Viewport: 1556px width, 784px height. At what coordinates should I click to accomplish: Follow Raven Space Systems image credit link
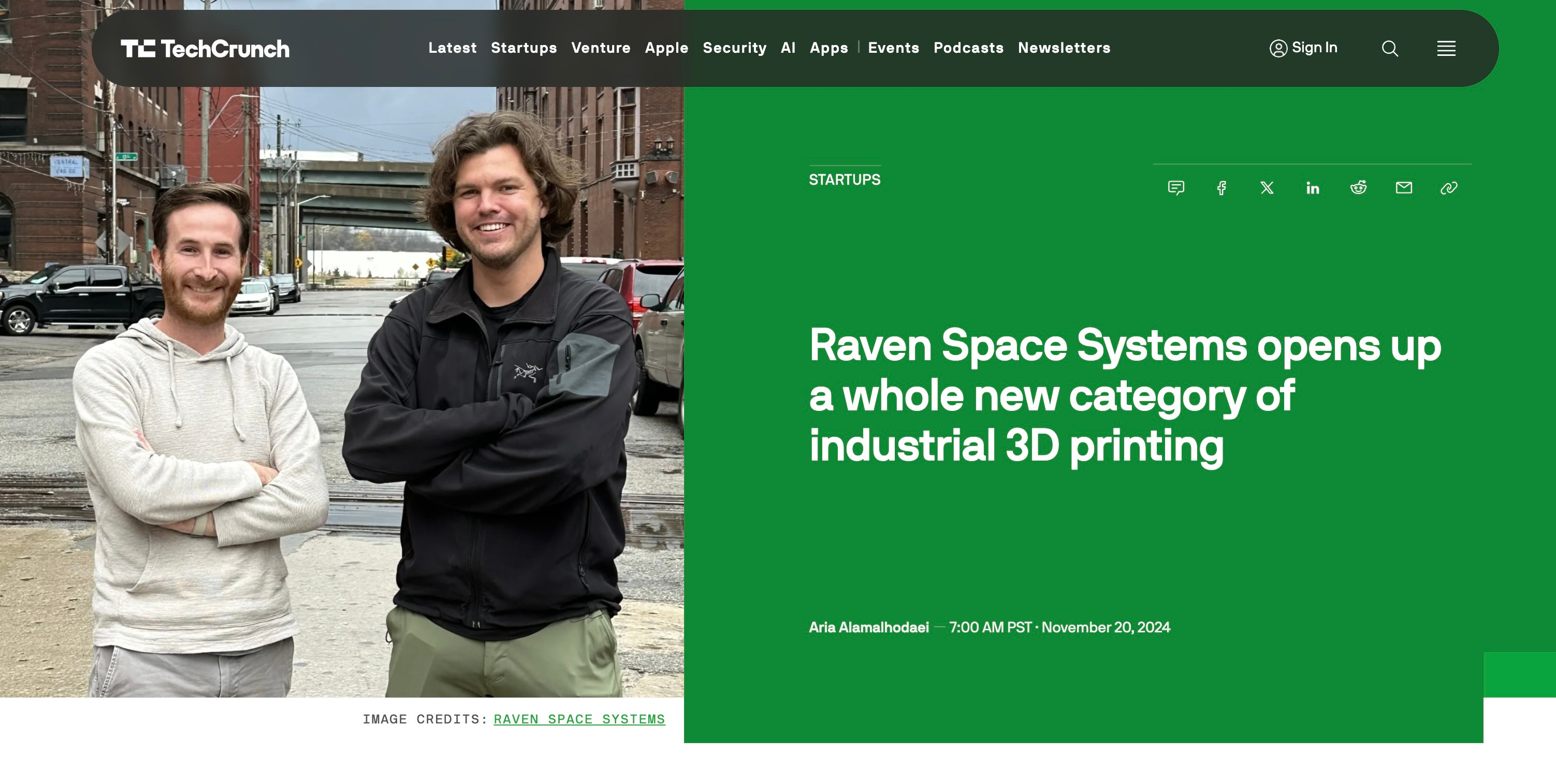pyautogui.click(x=579, y=719)
